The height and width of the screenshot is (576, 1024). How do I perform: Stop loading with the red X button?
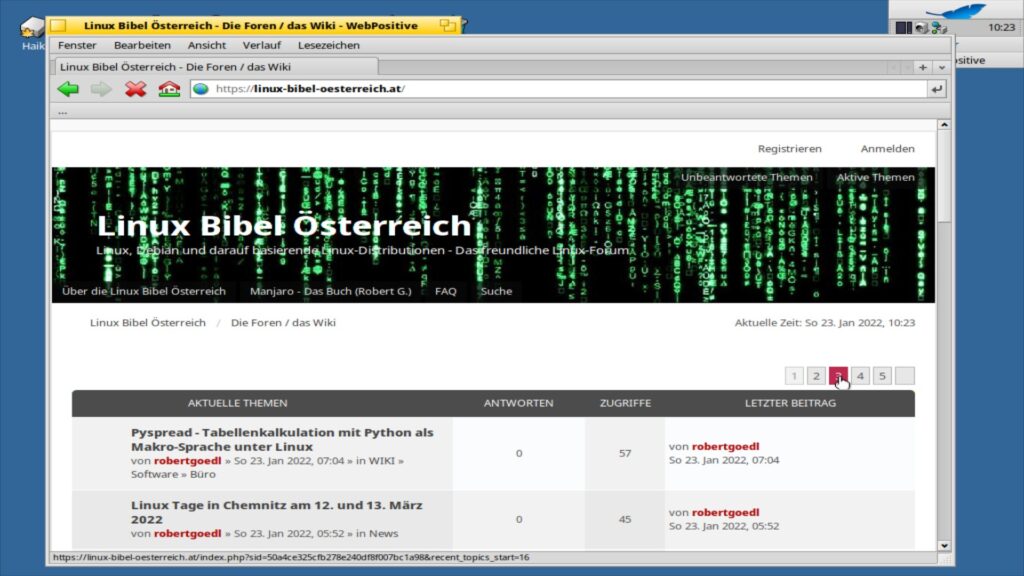pyautogui.click(x=135, y=89)
